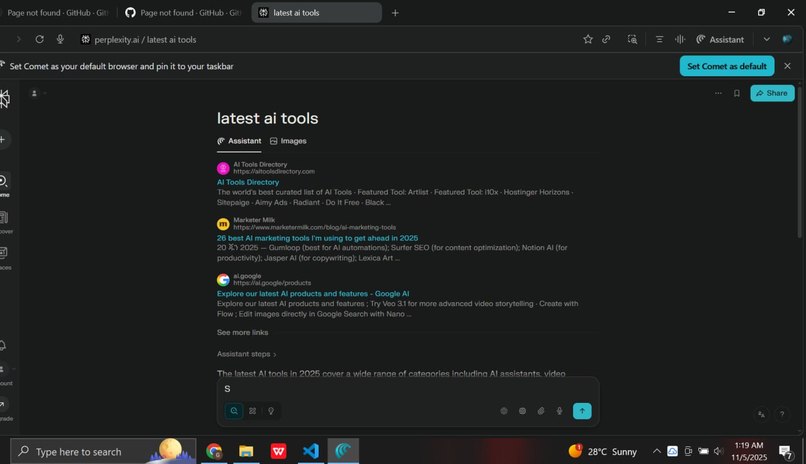Open the thread three-dots options menu

click(718, 93)
